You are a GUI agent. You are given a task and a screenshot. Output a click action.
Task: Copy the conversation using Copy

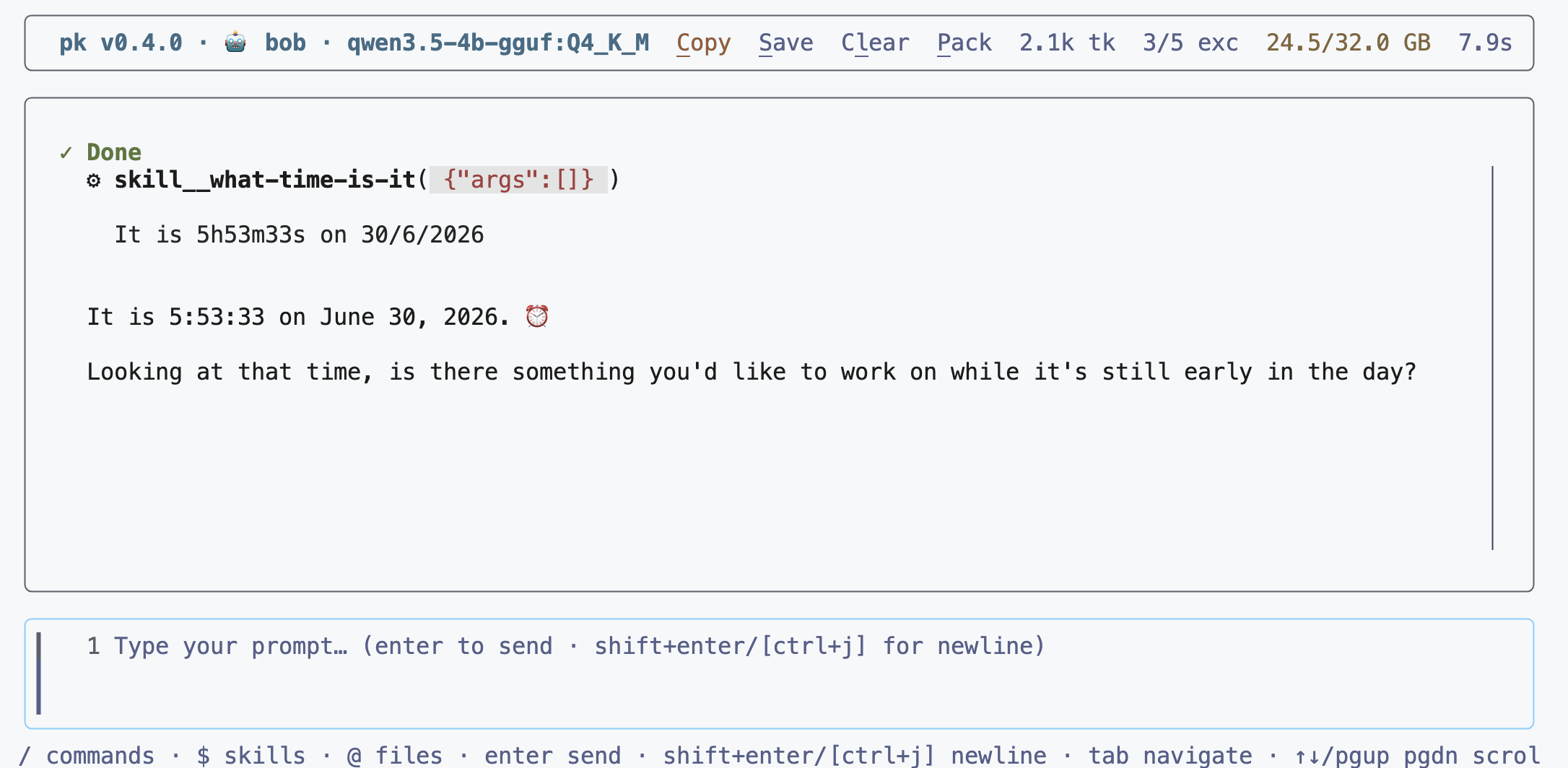tap(703, 43)
